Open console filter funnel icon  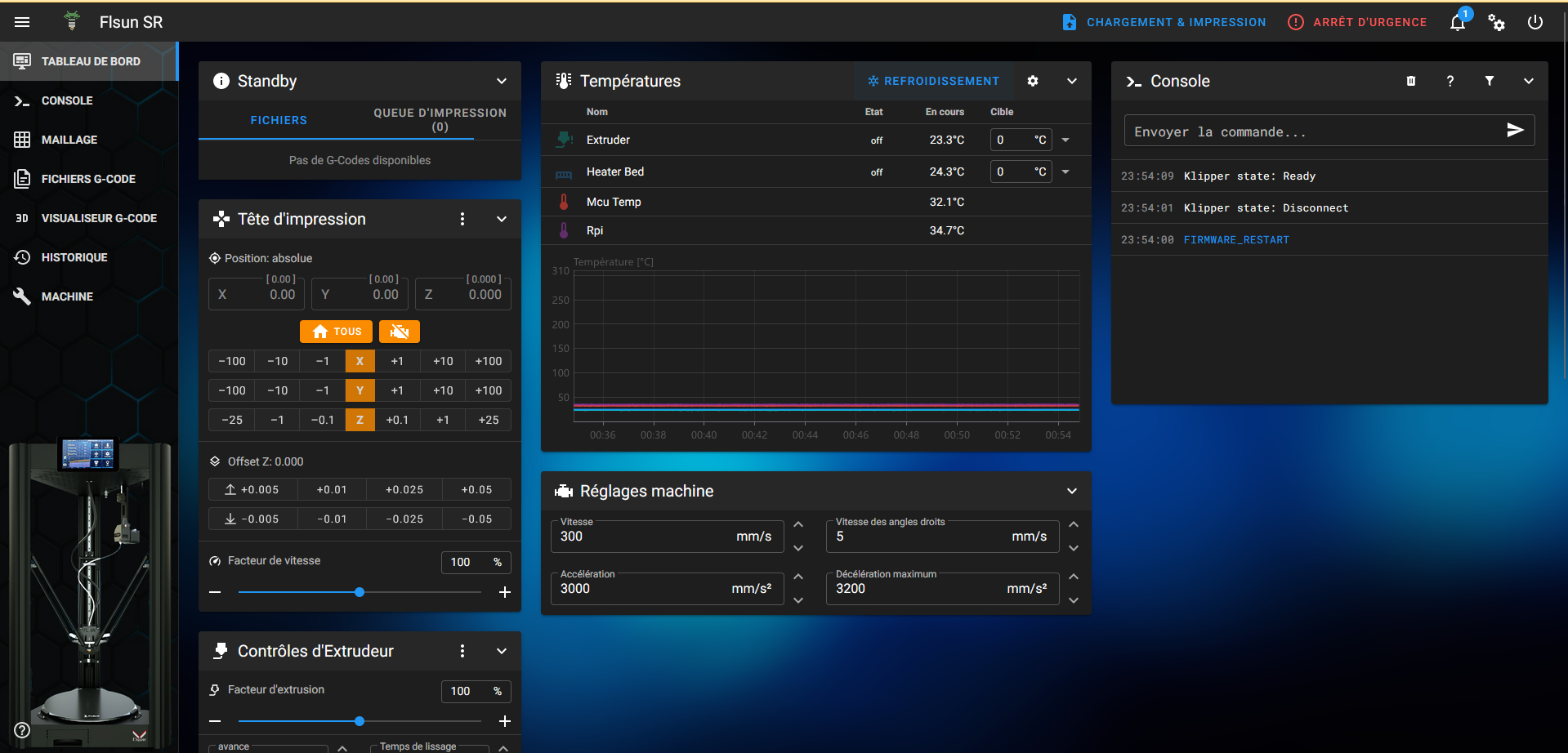[1490, 81]
